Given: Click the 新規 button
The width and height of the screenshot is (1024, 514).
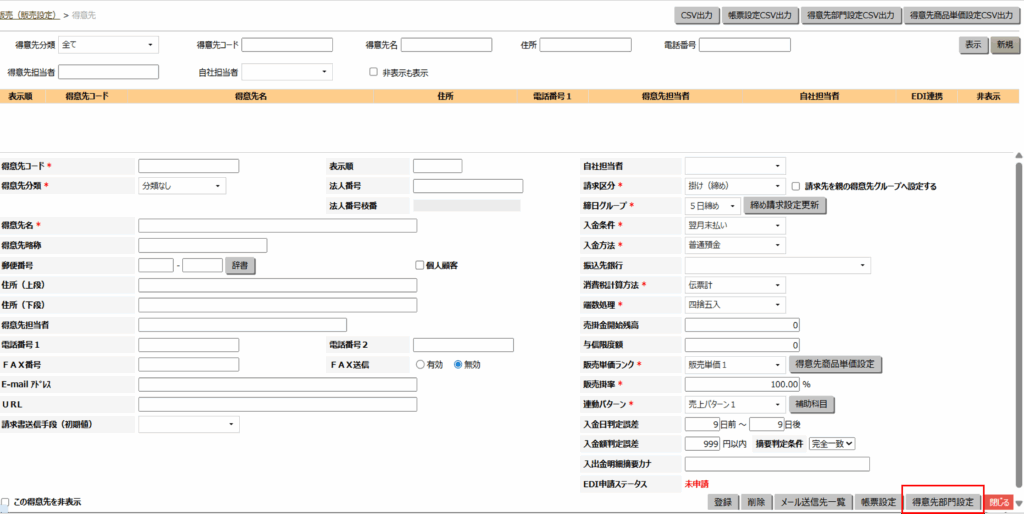Looking at the screenshot, I should point(1003,45).
